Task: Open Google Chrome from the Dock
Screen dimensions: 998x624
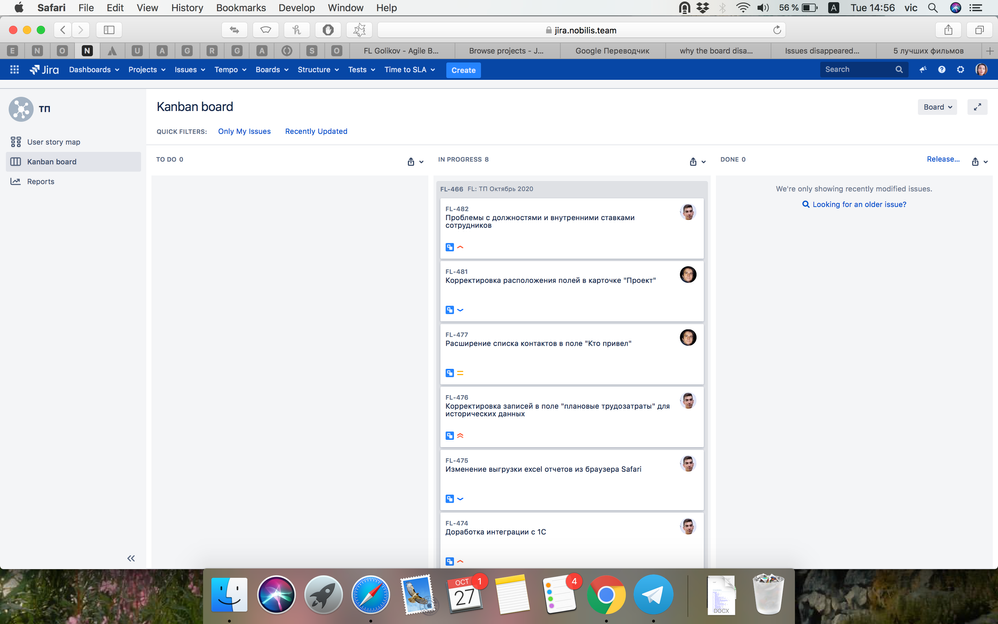Action: pos(606,595)
